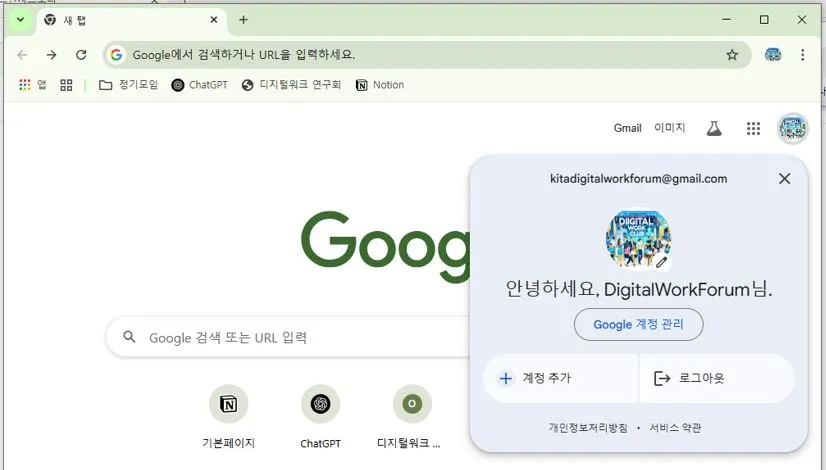
Task: Expand the tab search dropdown arrow
Action: pos(20,20)
